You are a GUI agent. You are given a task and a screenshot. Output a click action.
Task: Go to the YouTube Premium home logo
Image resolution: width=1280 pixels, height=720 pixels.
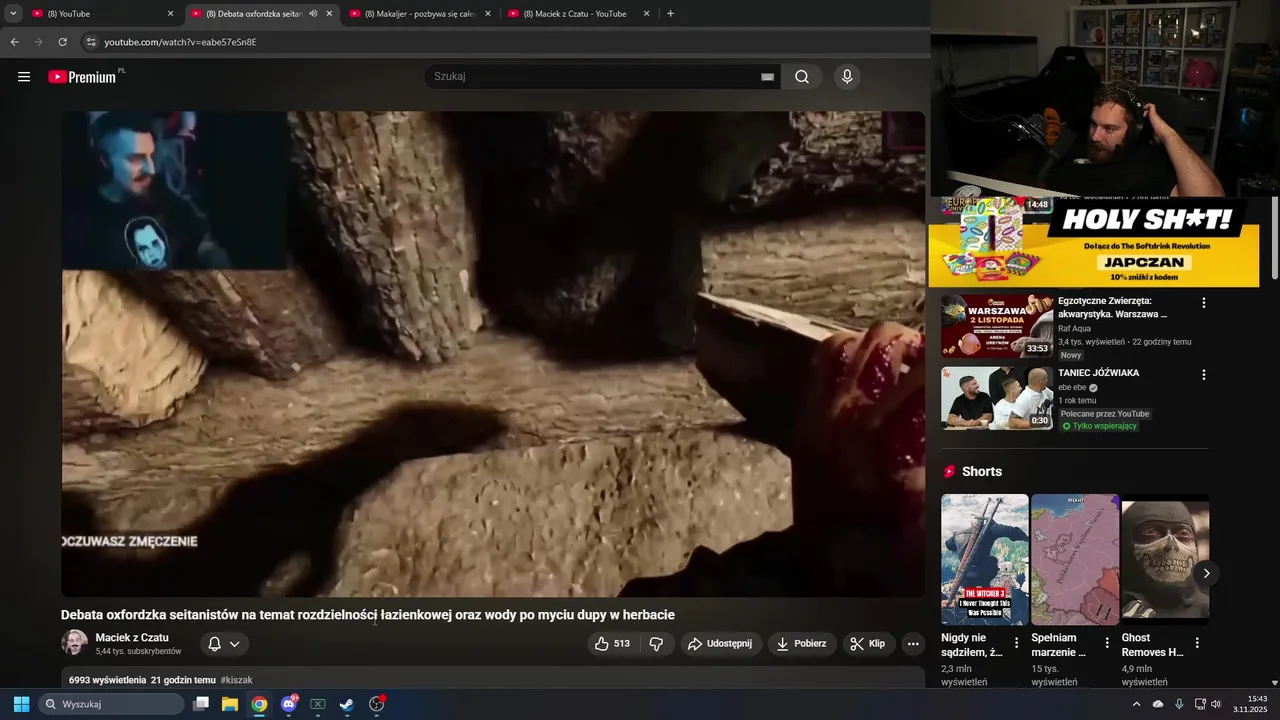82,77
